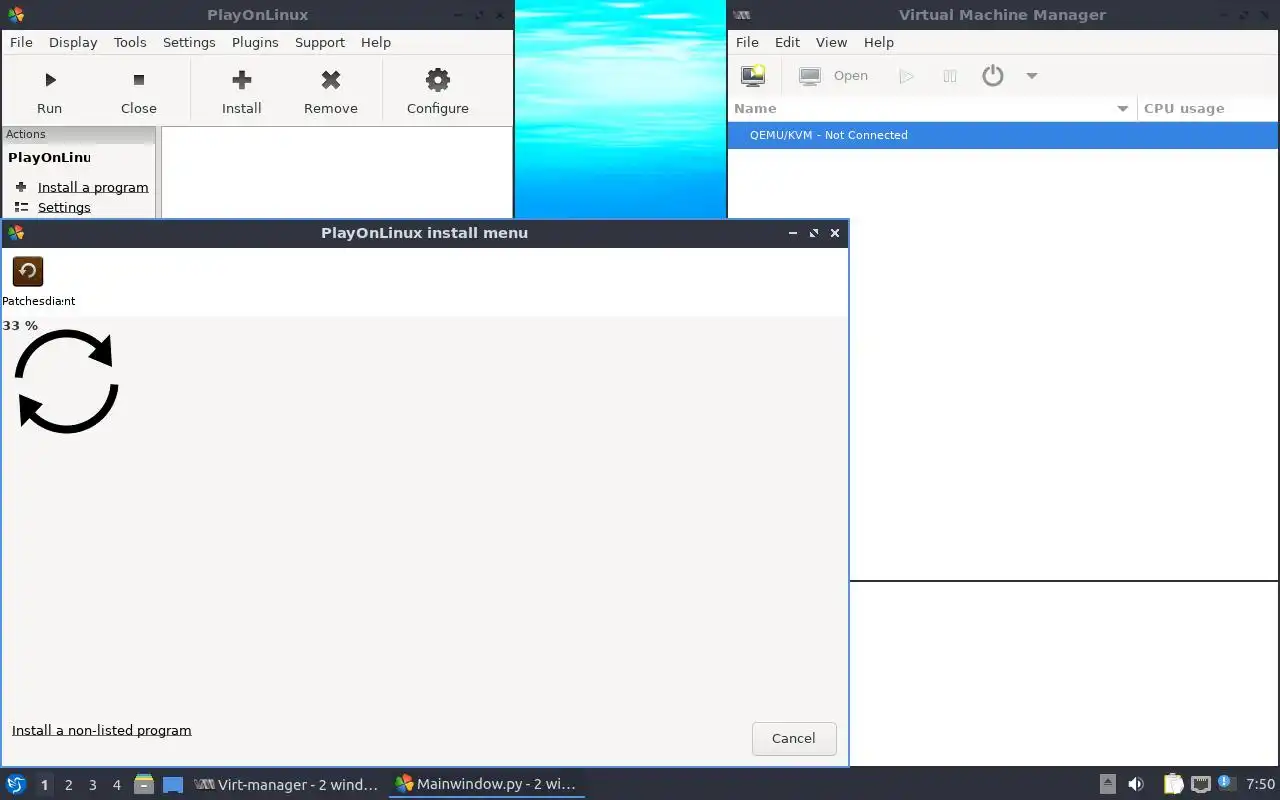Select QEMU/KVM - Not Connected row
Viewport: 1280px width, 800px height.
[x=1003, y=135]
